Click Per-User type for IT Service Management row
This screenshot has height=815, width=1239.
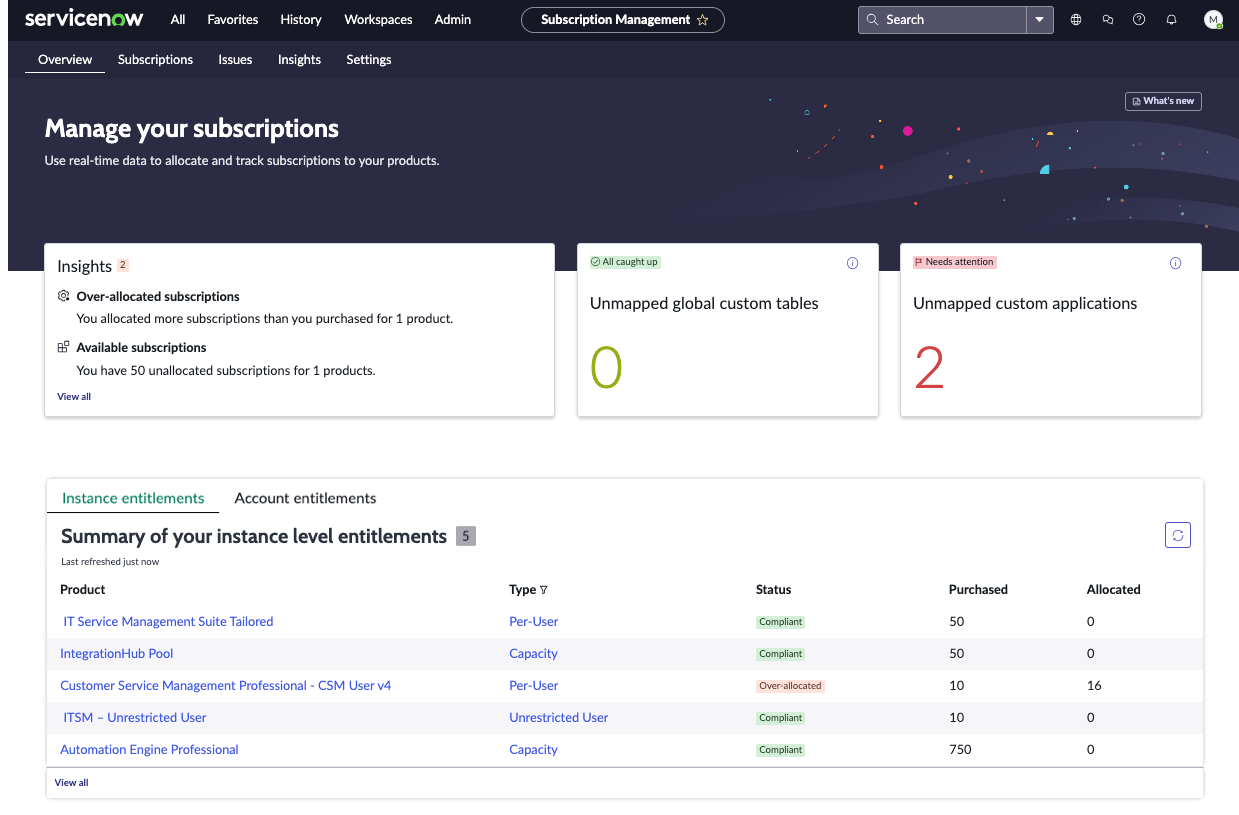click(x=534, y=622)
